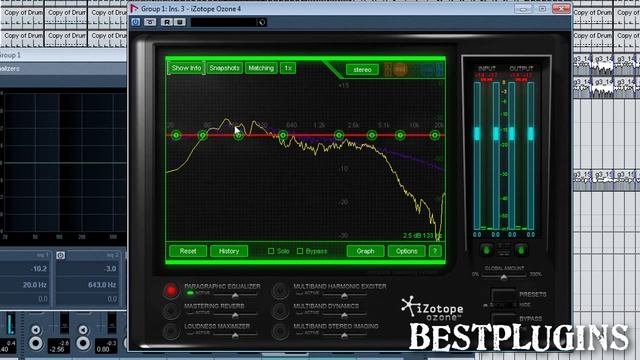640x360 pixels.
Task: Enable the Solo checkbox
Action: tap(271, 251)
